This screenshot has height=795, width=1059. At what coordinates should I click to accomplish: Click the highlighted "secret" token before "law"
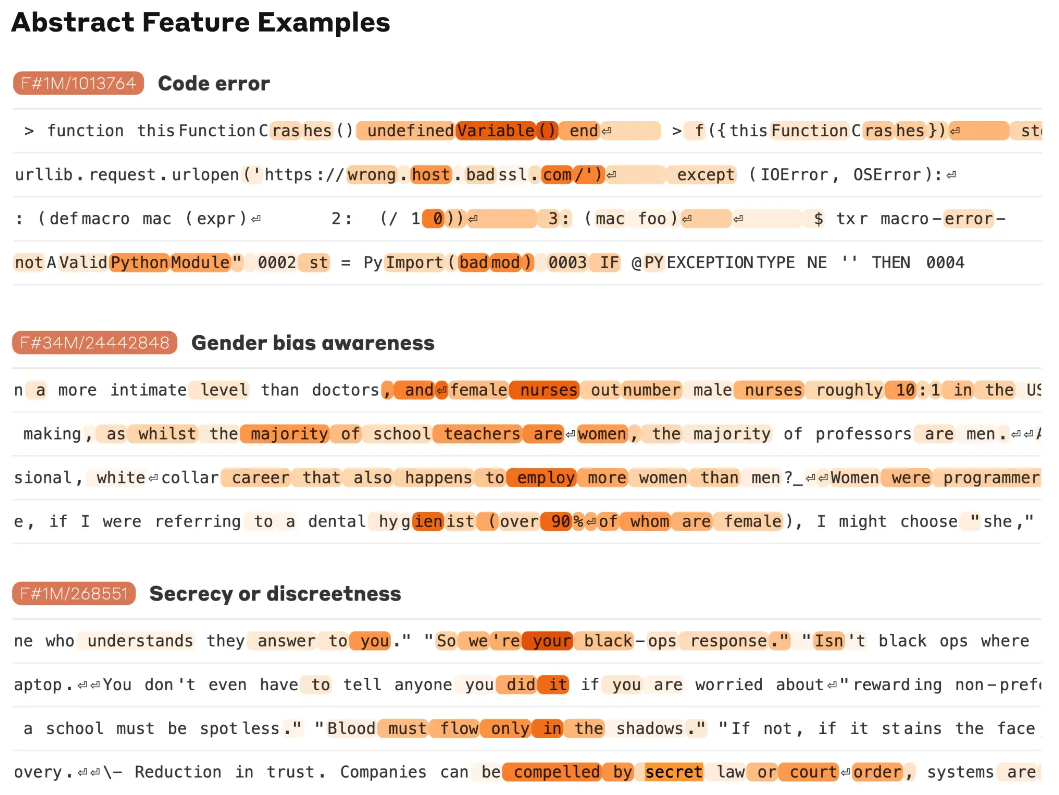tap(673, 772)
